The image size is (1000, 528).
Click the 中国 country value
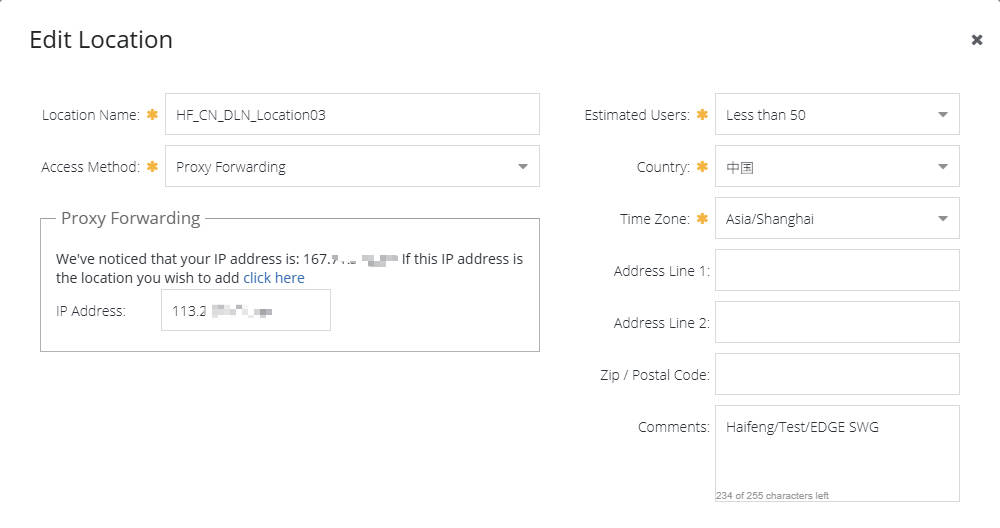pos(740,168)
